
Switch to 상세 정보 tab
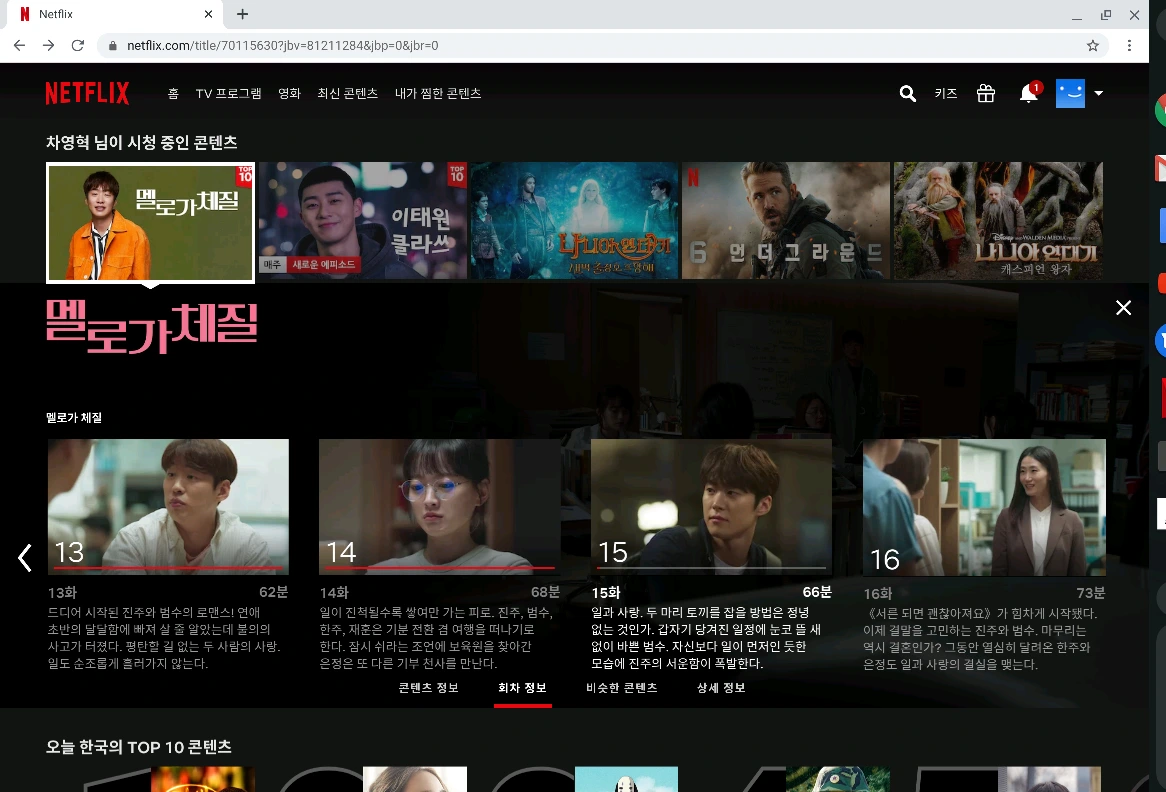click(721, 688)
